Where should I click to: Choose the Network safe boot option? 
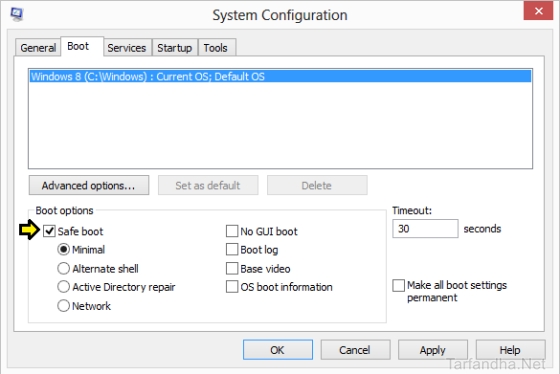(x=63, y=305)
